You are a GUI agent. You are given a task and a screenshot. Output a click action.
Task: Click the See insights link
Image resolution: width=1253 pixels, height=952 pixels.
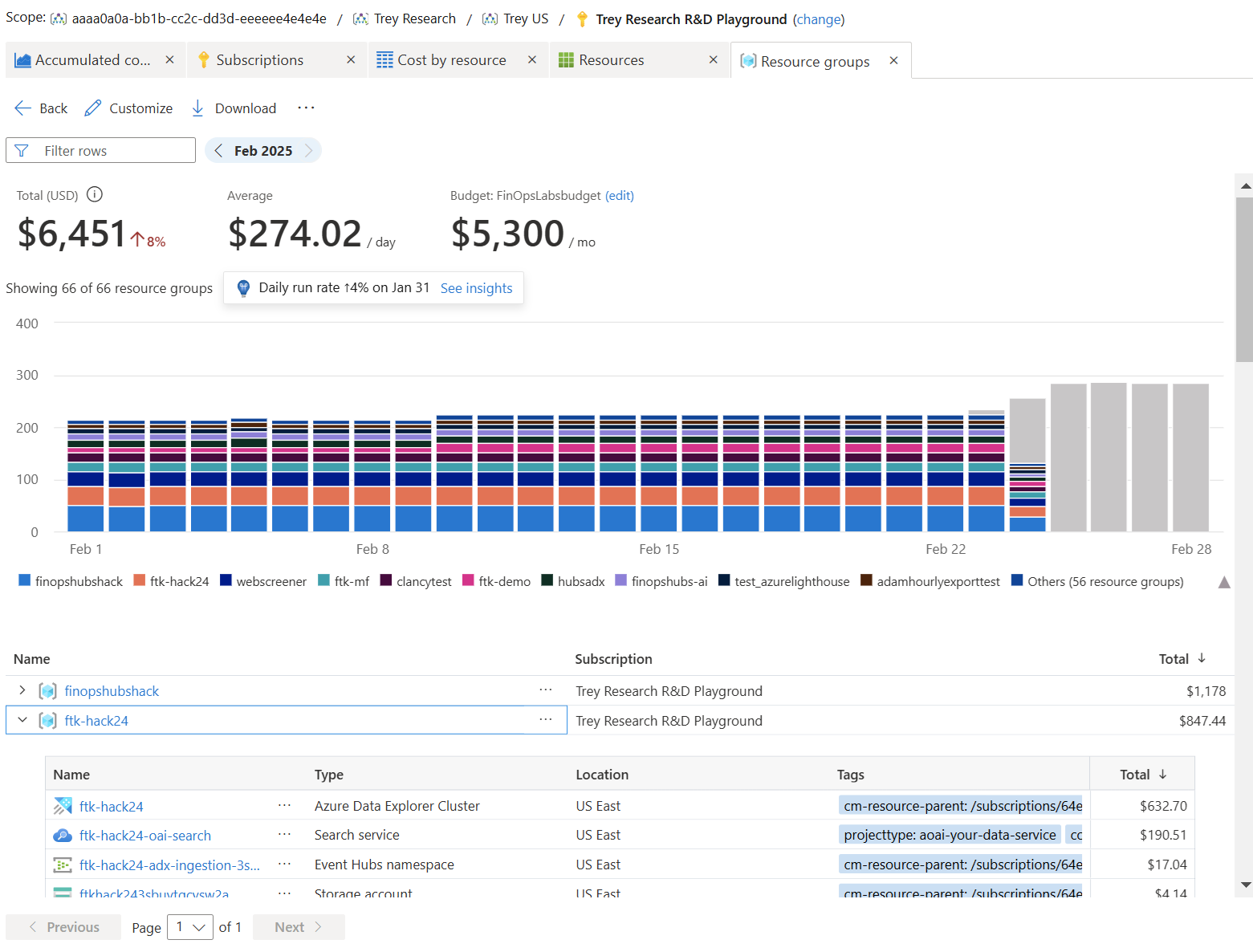pyautogui.click(x=476, y=288)
